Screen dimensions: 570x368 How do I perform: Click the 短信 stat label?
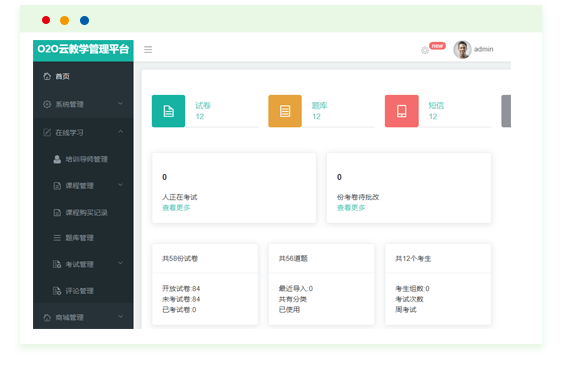click(x=436, y=105)
